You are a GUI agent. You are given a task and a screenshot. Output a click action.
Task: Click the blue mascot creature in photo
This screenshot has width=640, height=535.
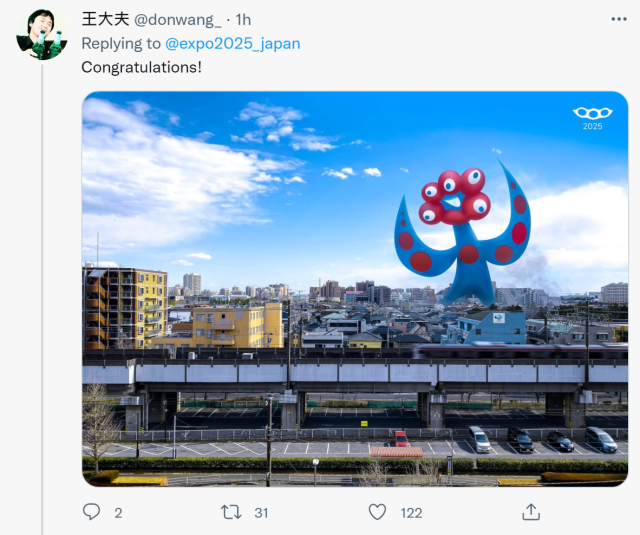pyautogui.click(x=462, y=233)
